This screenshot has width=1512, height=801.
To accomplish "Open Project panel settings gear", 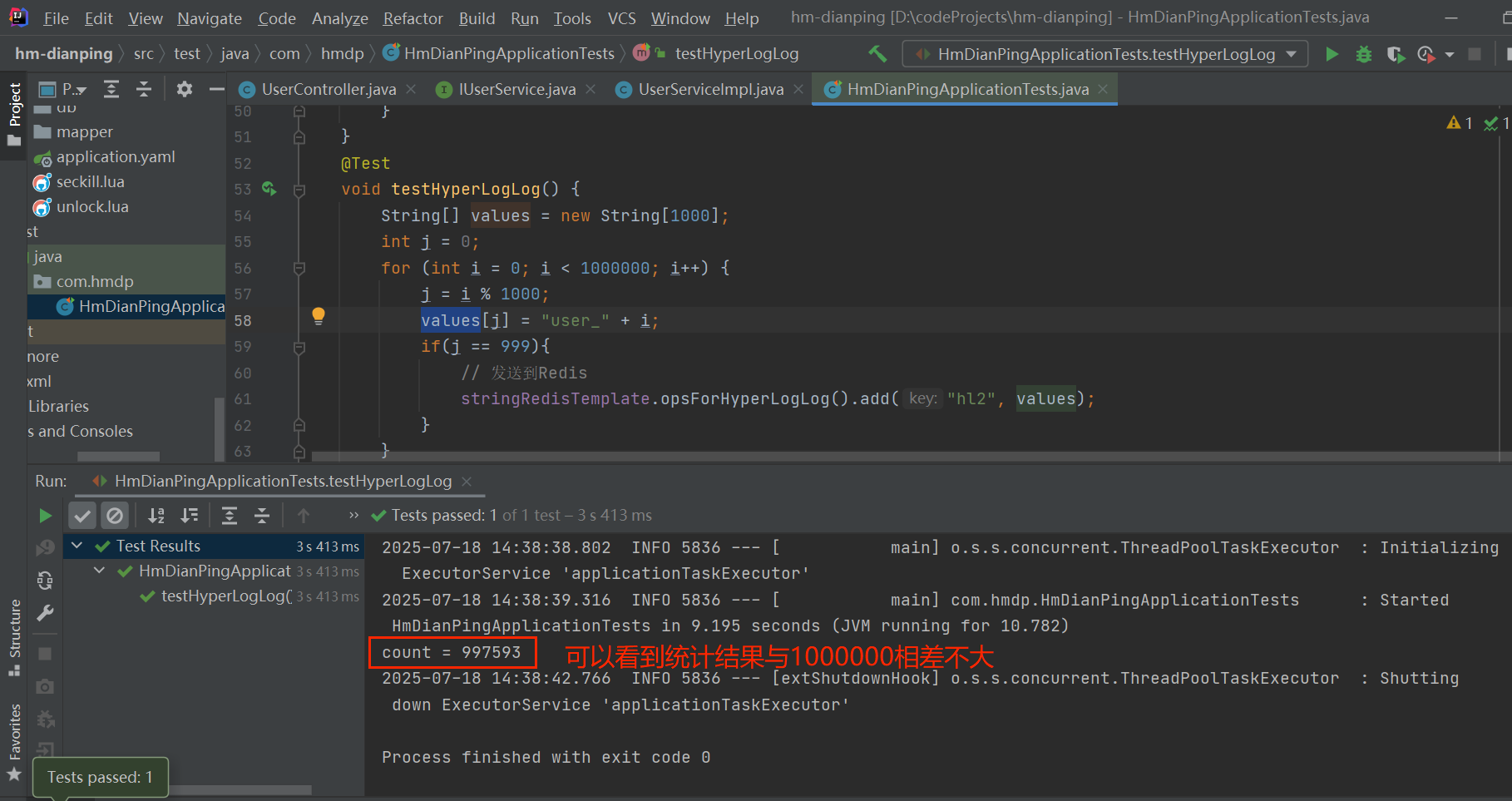I will [185, 89].
